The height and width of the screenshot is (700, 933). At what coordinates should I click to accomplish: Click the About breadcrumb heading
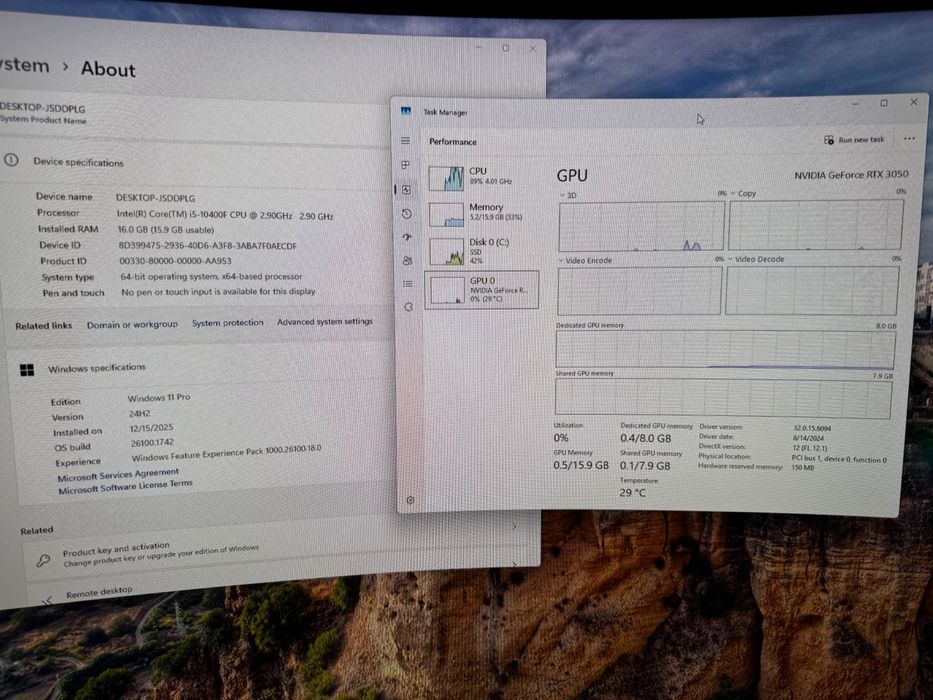pos(108,69)
